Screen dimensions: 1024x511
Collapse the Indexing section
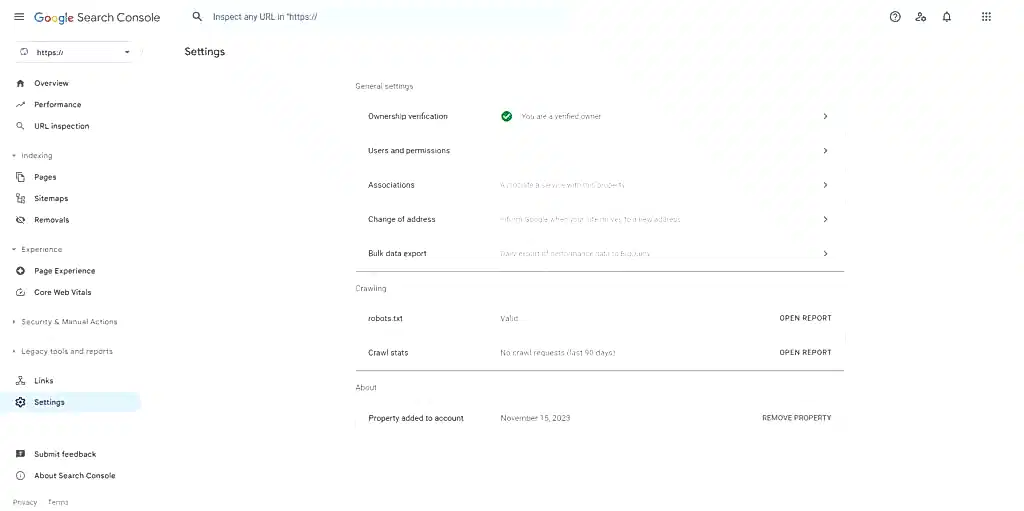coord(36,156)
